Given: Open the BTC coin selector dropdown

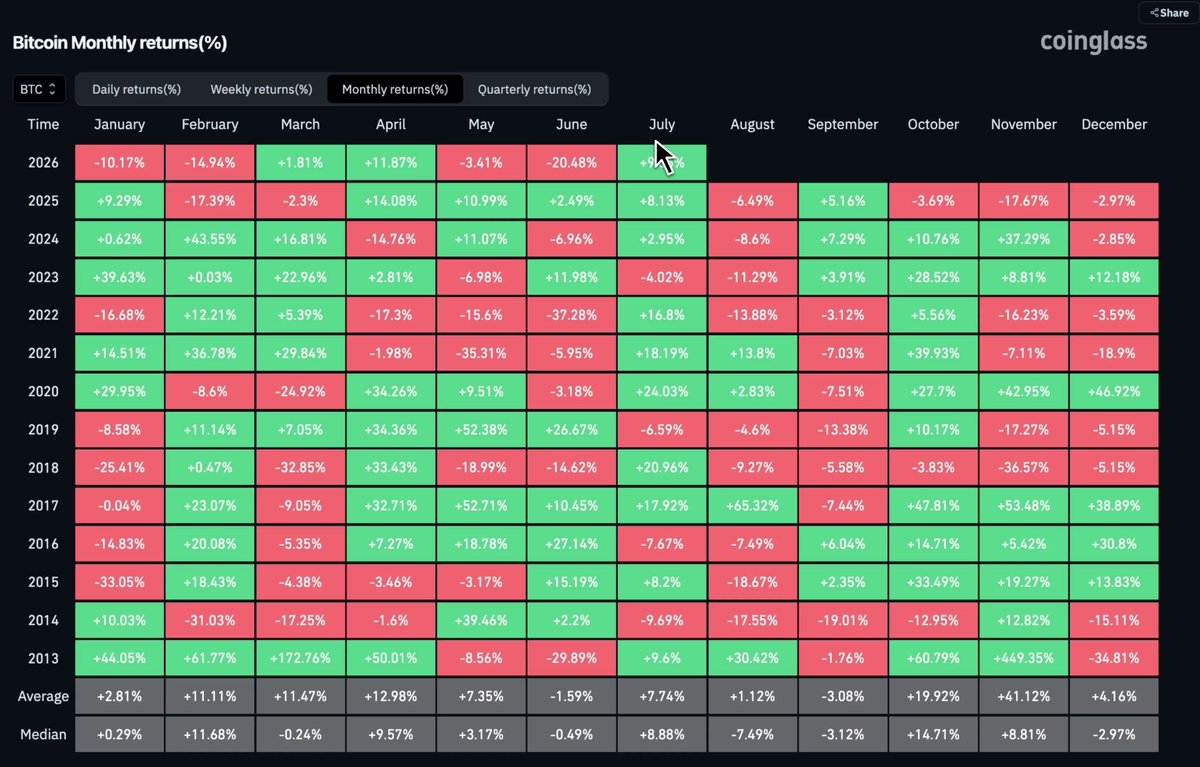Looking at the screenshot, I should click(40, 89).
